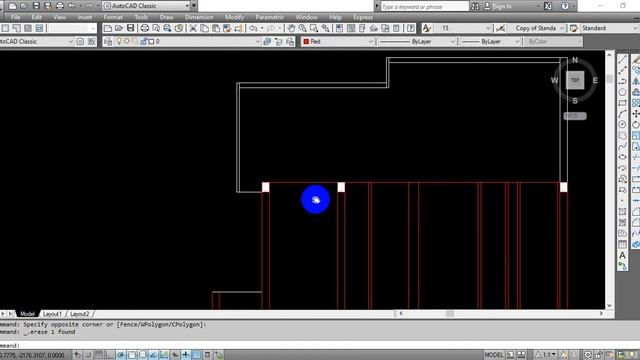Open the Copy of Standa dimension style dropdown

[562, 28]
